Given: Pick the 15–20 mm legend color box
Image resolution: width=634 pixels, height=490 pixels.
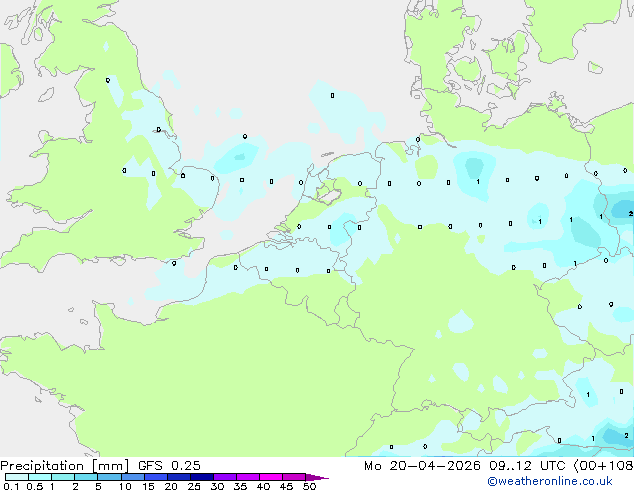Looking at the screenshot, I should click(156, 477).
